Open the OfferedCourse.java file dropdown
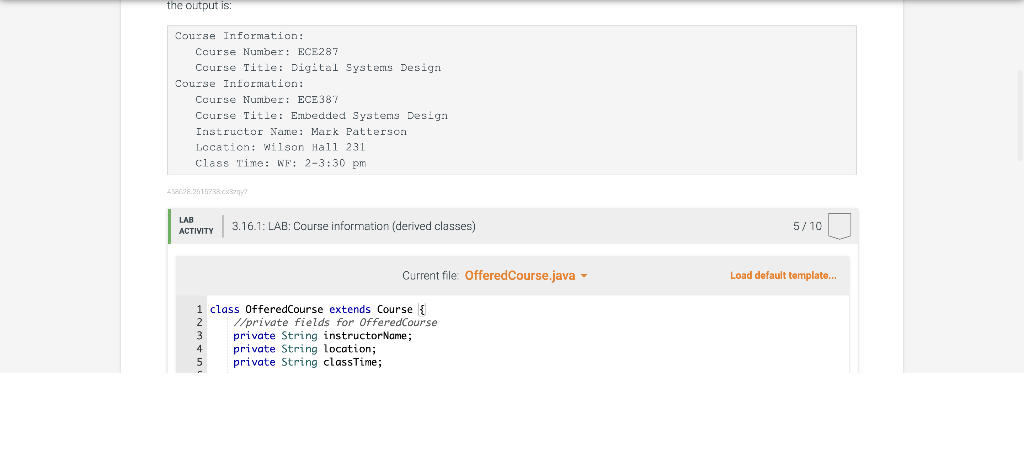 [x=526, y=276]
